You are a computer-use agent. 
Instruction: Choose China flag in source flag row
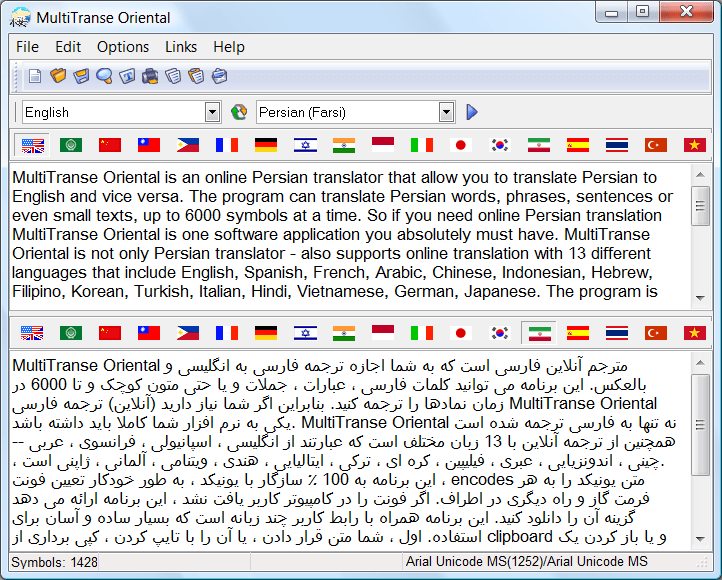[x=110, y=145]
